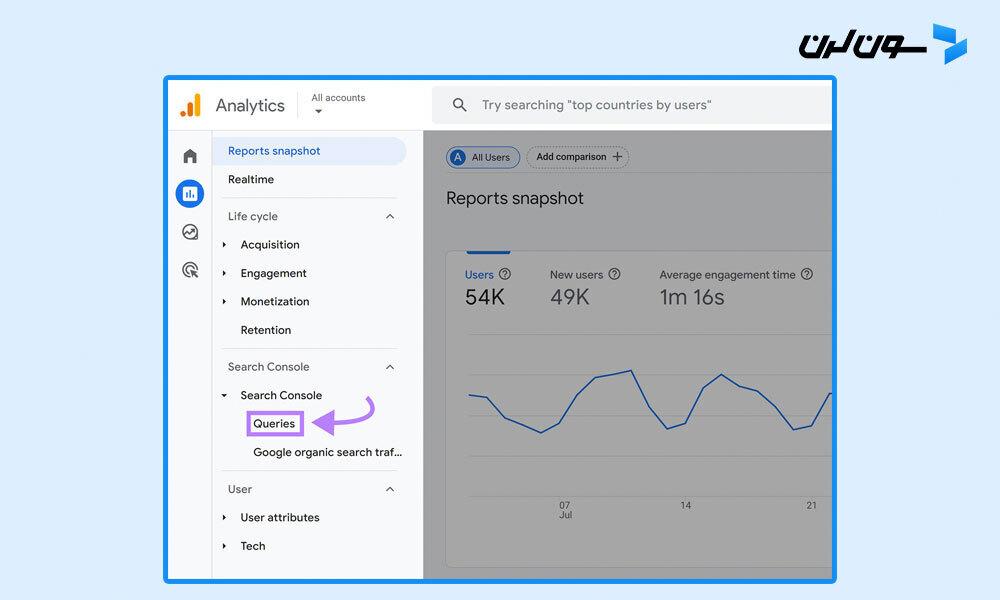Click the 14 date axis label
The image size is (1000, 600).
click(686, 506)
